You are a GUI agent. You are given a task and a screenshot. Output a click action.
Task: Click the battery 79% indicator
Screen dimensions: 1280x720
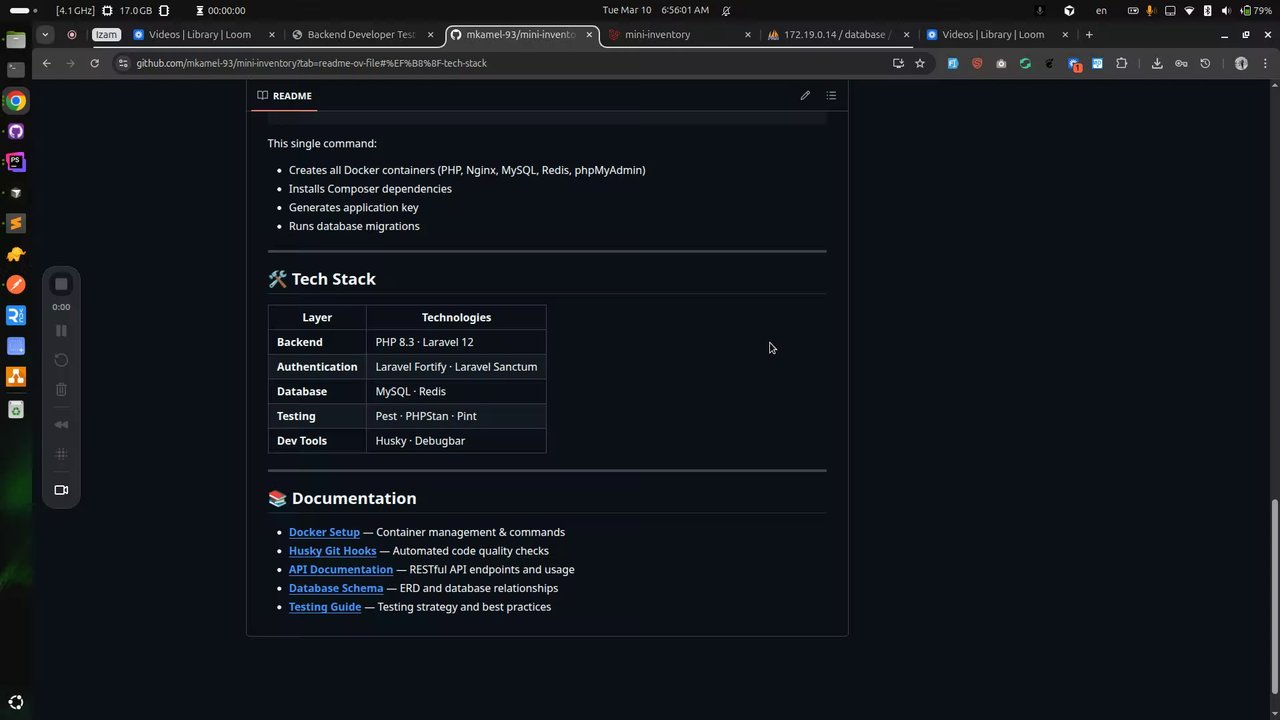[1254, 10]
